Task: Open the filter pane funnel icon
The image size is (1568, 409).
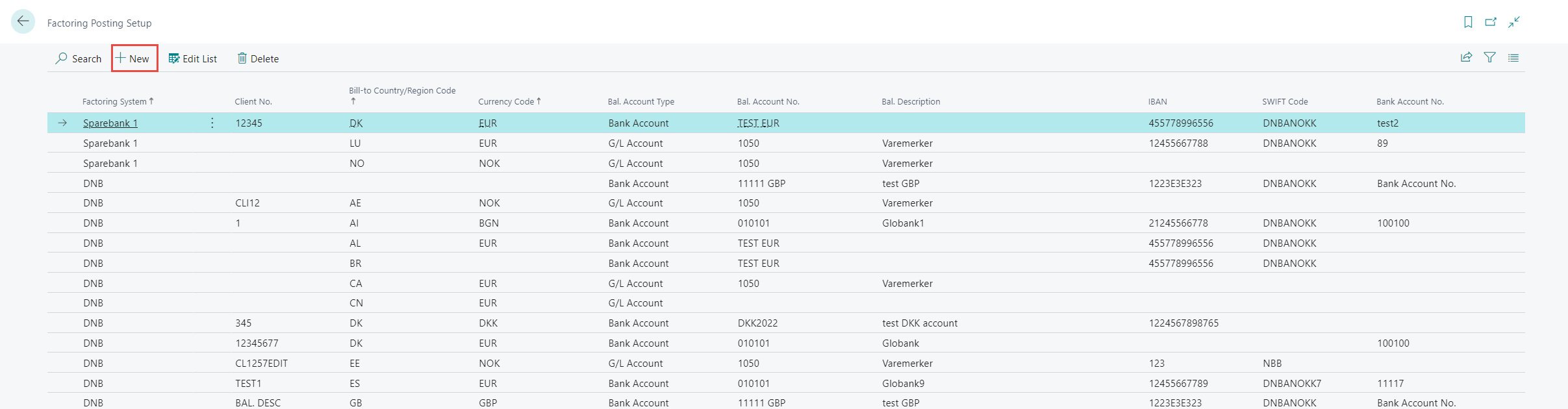Action: click(1490, 58)
